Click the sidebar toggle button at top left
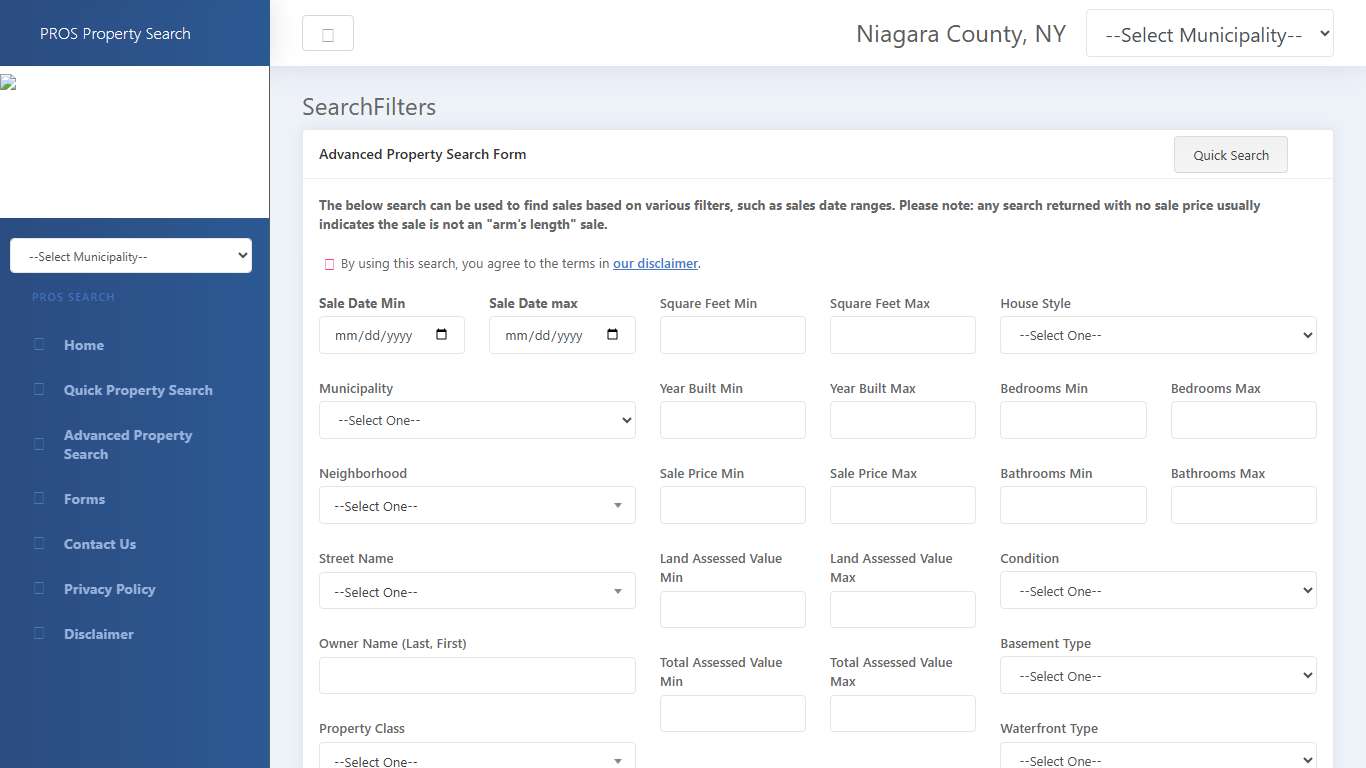Screen dimensions: 1366x768 click(327, 32)
